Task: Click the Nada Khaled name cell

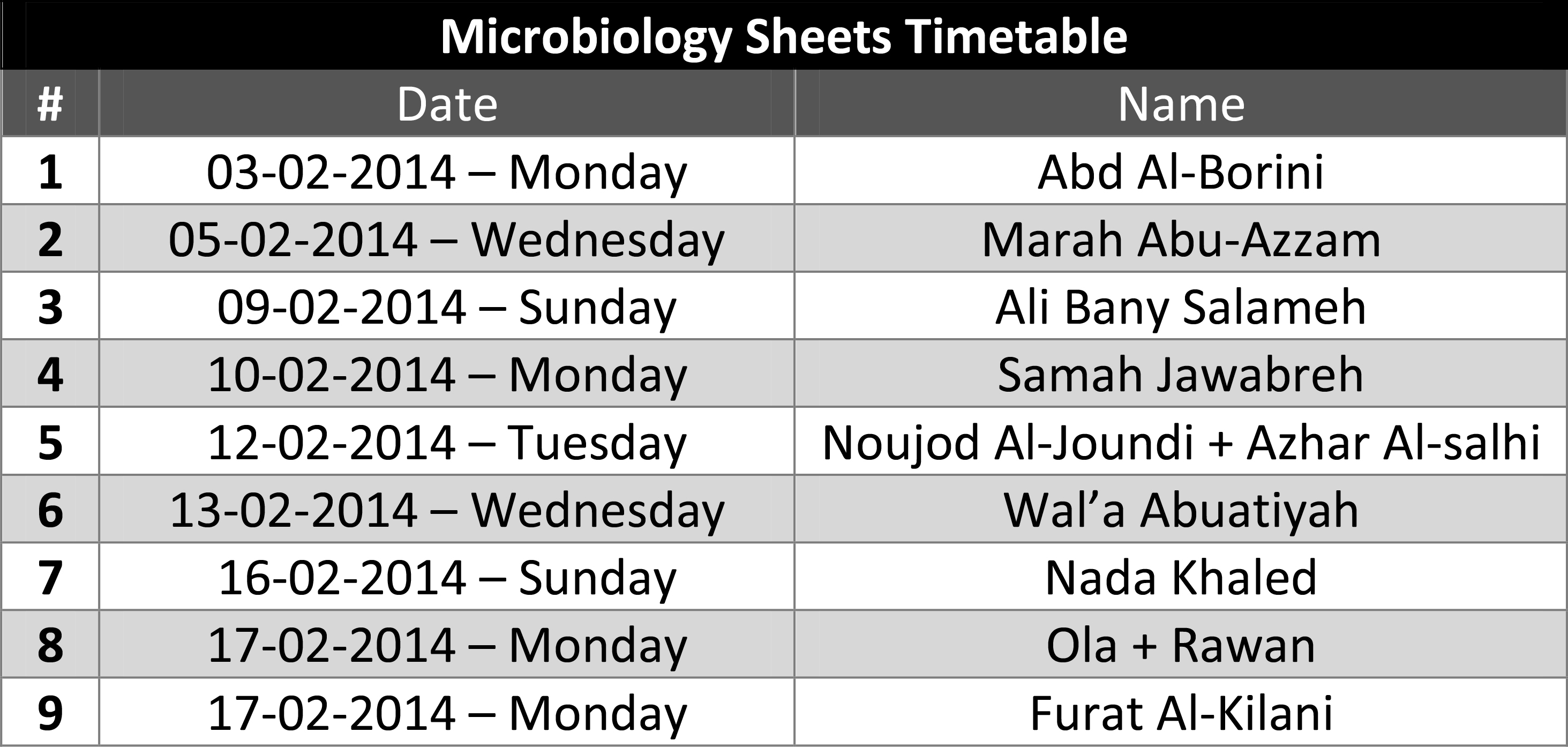Action: [1181, 577]
